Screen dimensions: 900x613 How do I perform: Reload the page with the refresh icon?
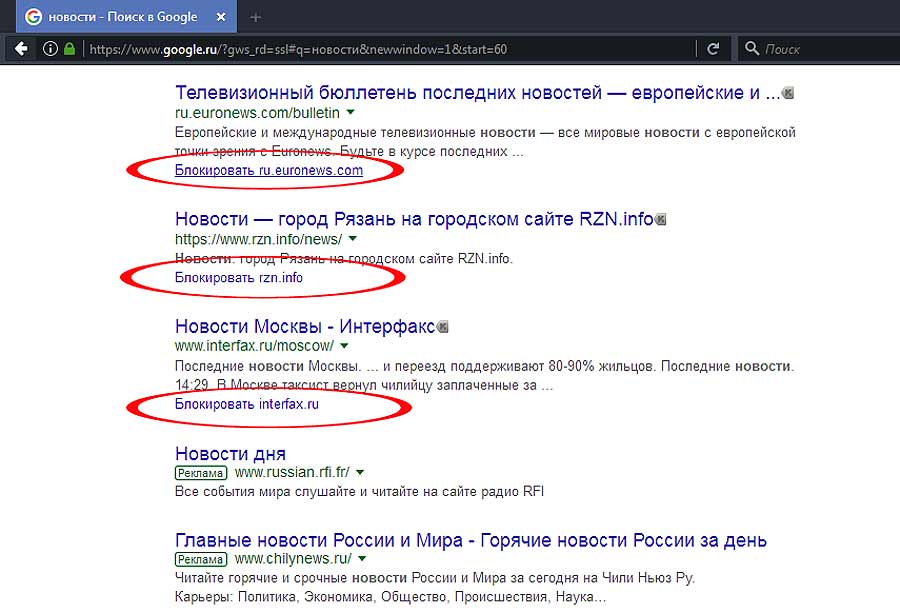(713, 49)
